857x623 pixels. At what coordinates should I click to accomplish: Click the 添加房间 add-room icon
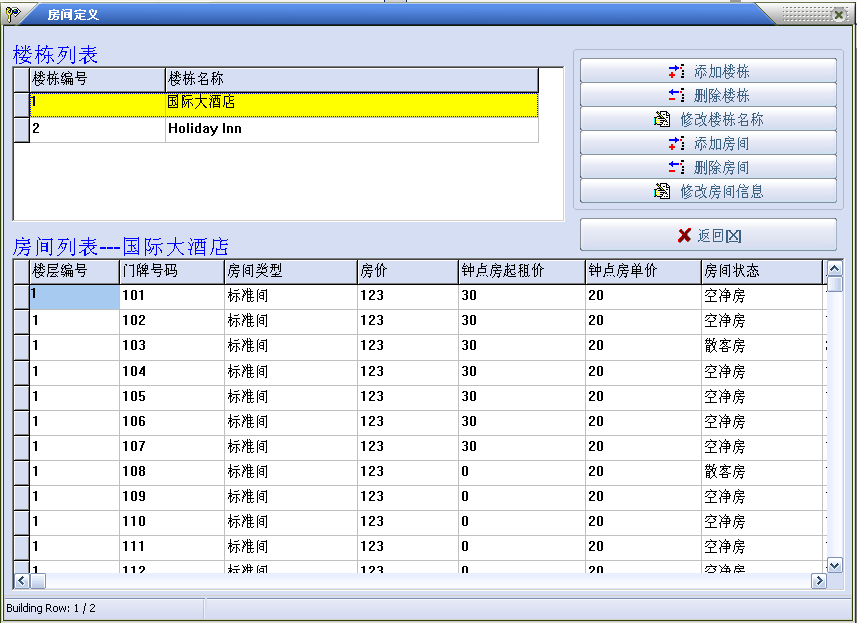click(x=677, y=143)
